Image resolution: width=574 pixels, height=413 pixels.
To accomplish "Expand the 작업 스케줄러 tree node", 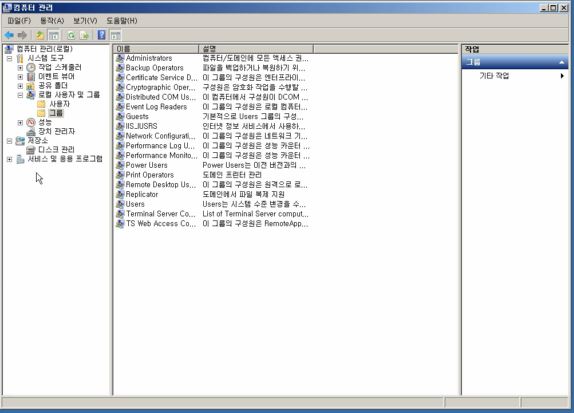I will [20, 68].
